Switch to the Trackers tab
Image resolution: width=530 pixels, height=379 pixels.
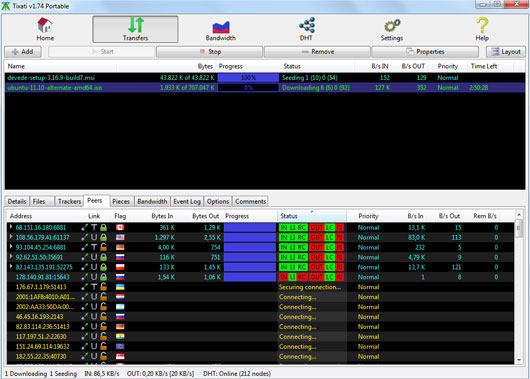tap(69, 202)
